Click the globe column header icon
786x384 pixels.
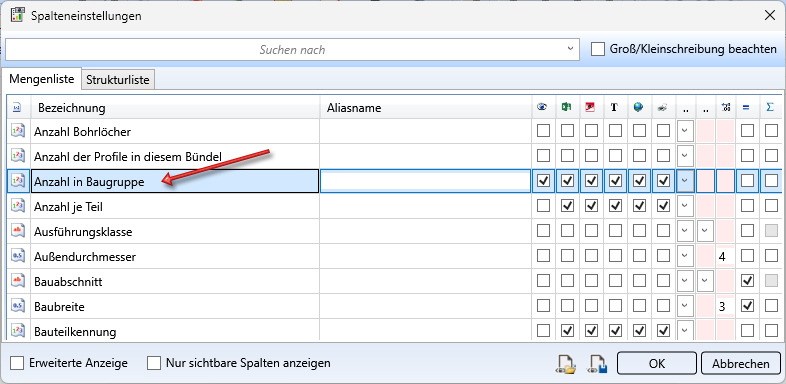pos(638,107)
